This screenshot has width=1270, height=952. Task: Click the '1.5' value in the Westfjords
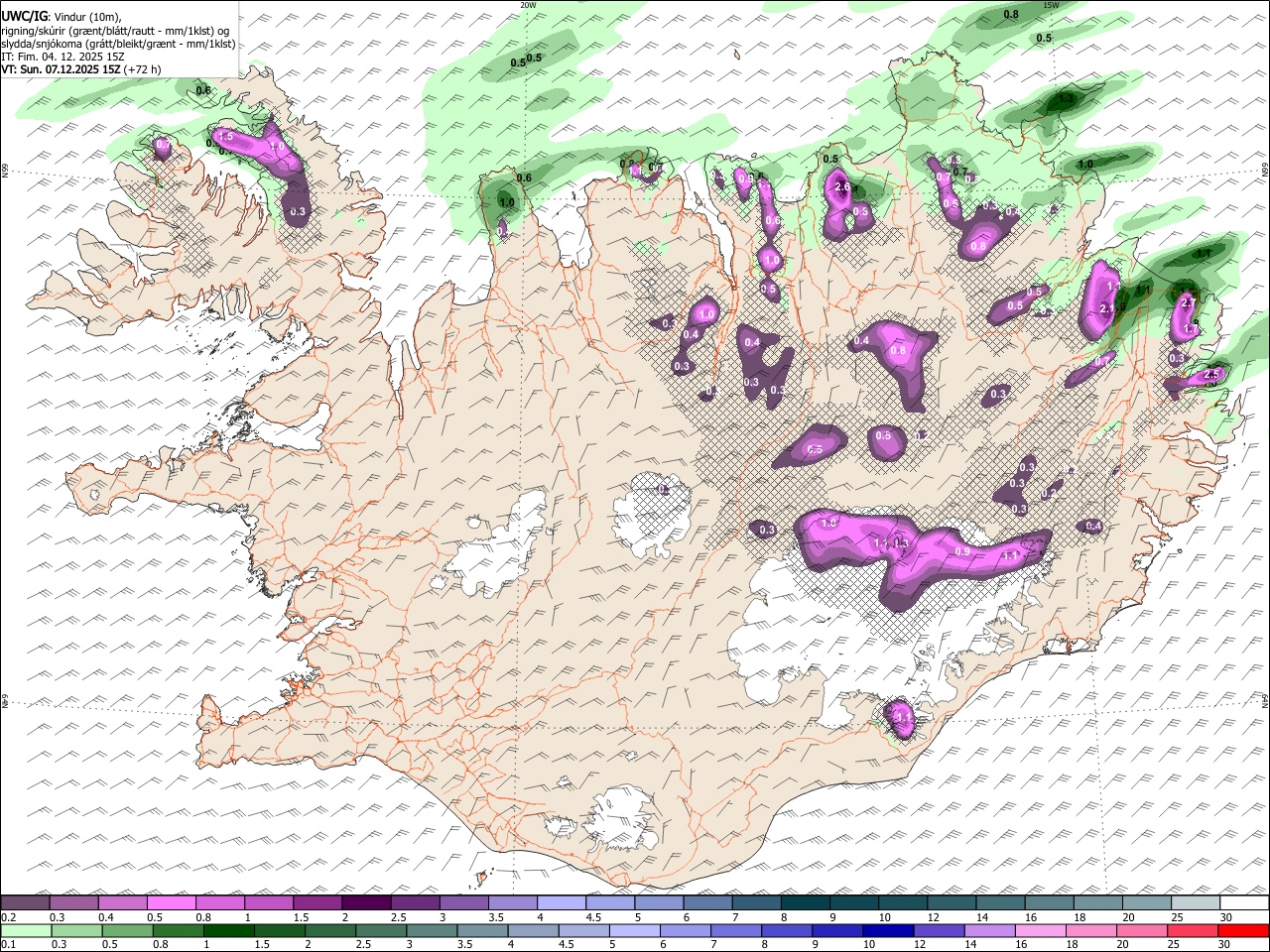point(225,137)
